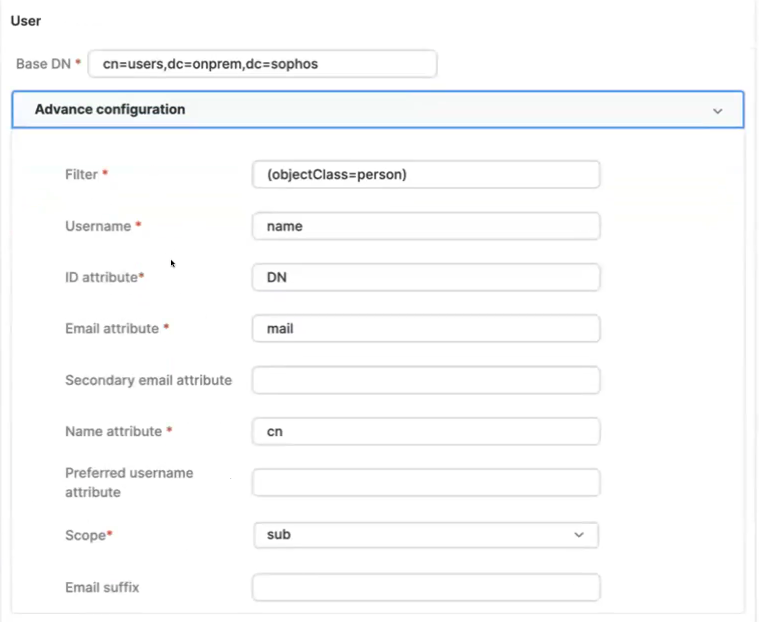759x622 pixels.
Task: Click the empty Secondary email attribute field
Action: pos(426,380)
